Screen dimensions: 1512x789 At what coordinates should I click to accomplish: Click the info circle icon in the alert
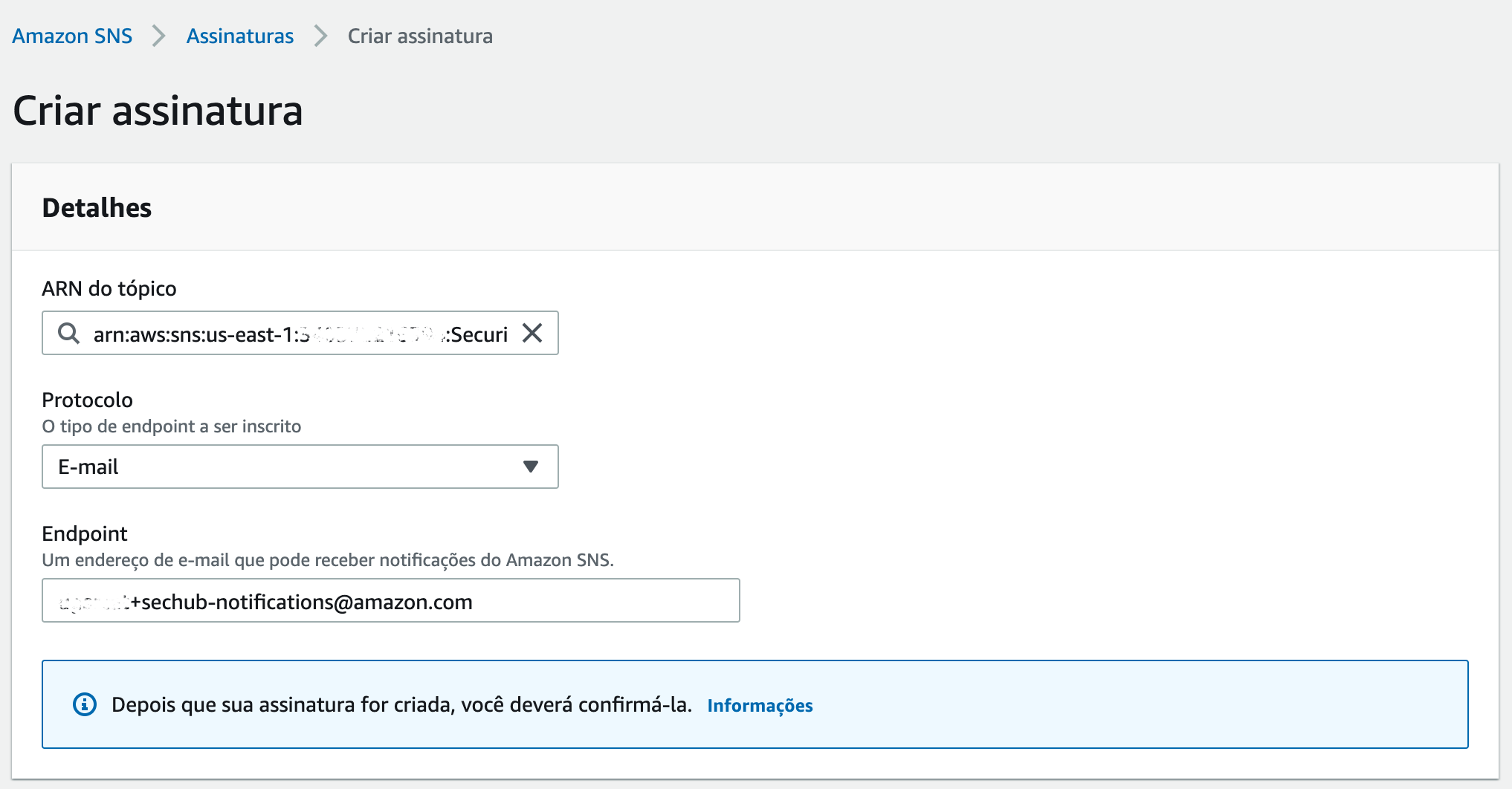point(85,704)
